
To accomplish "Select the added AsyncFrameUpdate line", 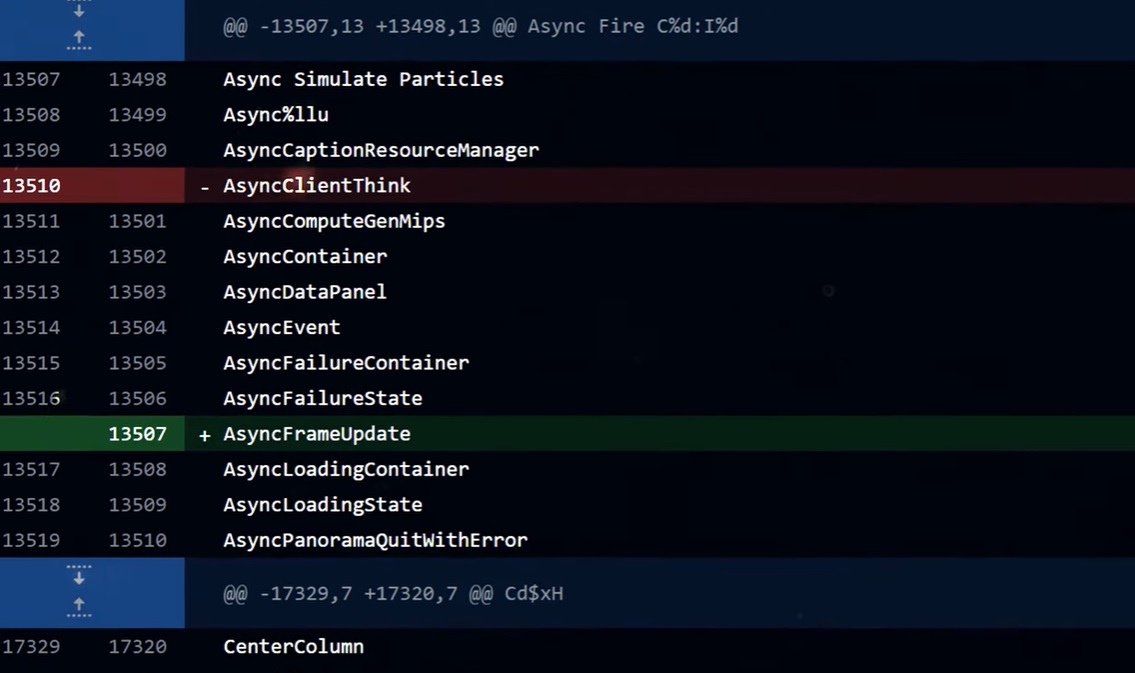I will pos(317,434).
